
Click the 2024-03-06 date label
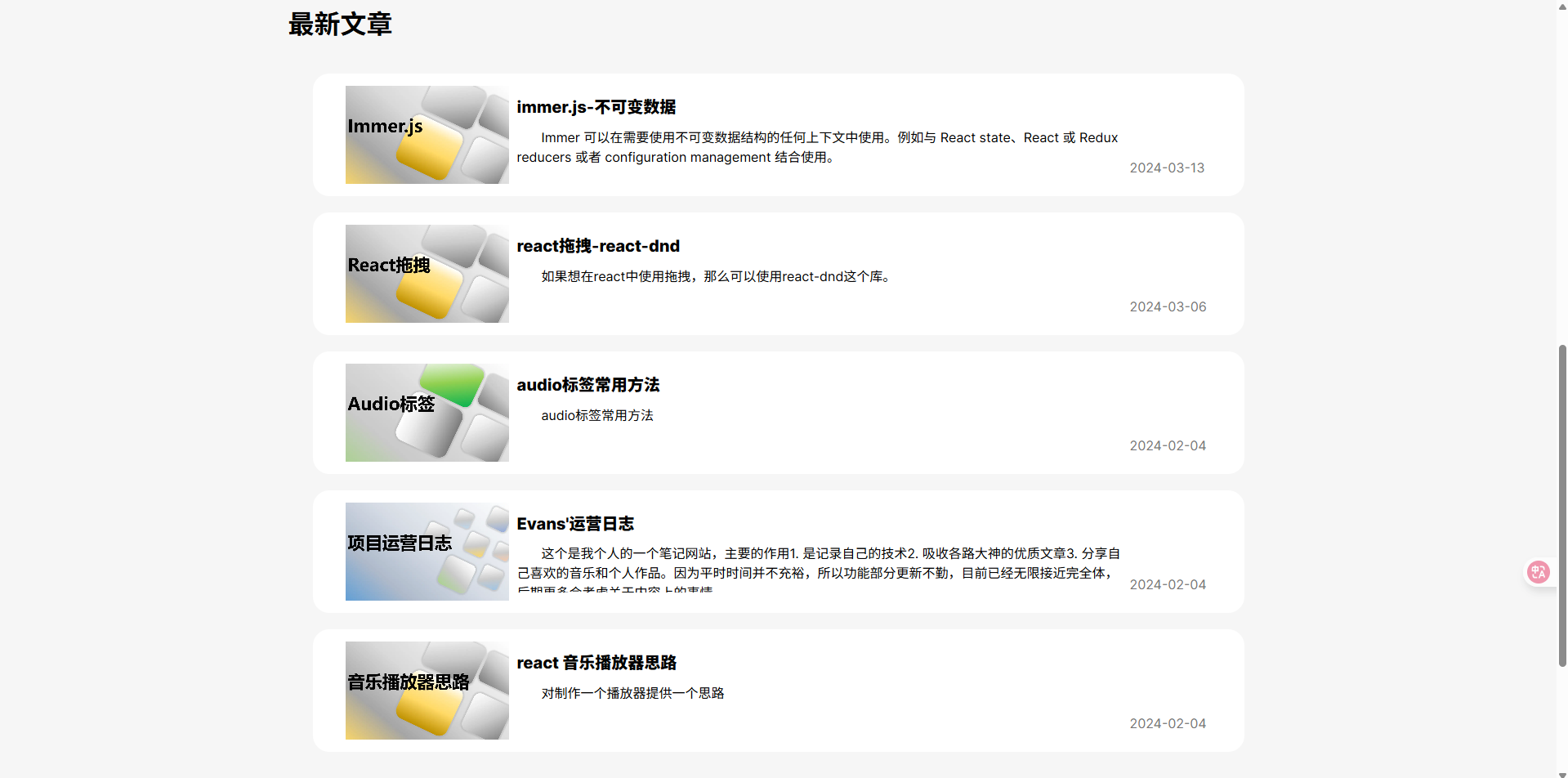point(1168,307)
